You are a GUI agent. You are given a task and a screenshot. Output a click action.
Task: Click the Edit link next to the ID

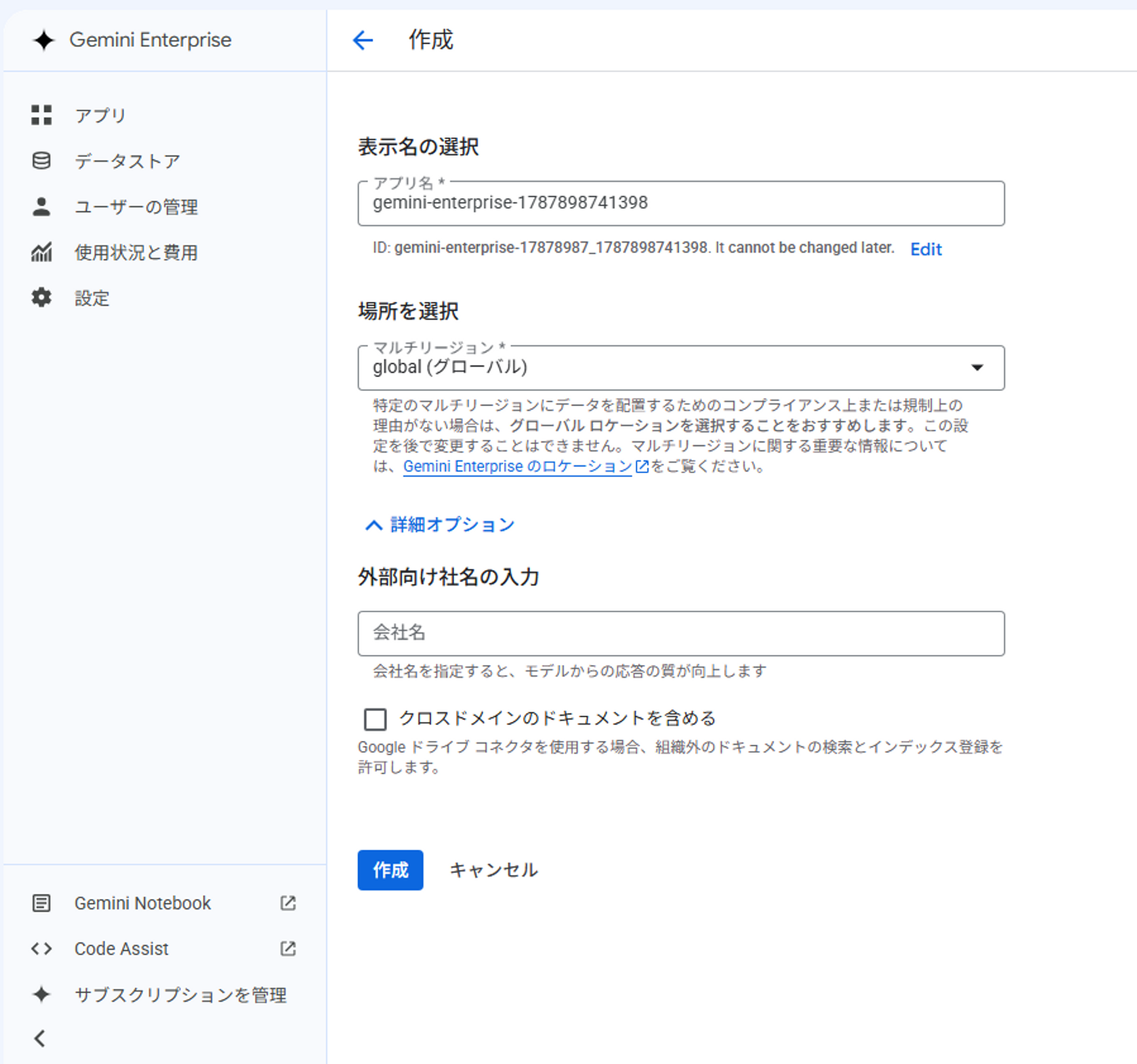click(926, 250)
